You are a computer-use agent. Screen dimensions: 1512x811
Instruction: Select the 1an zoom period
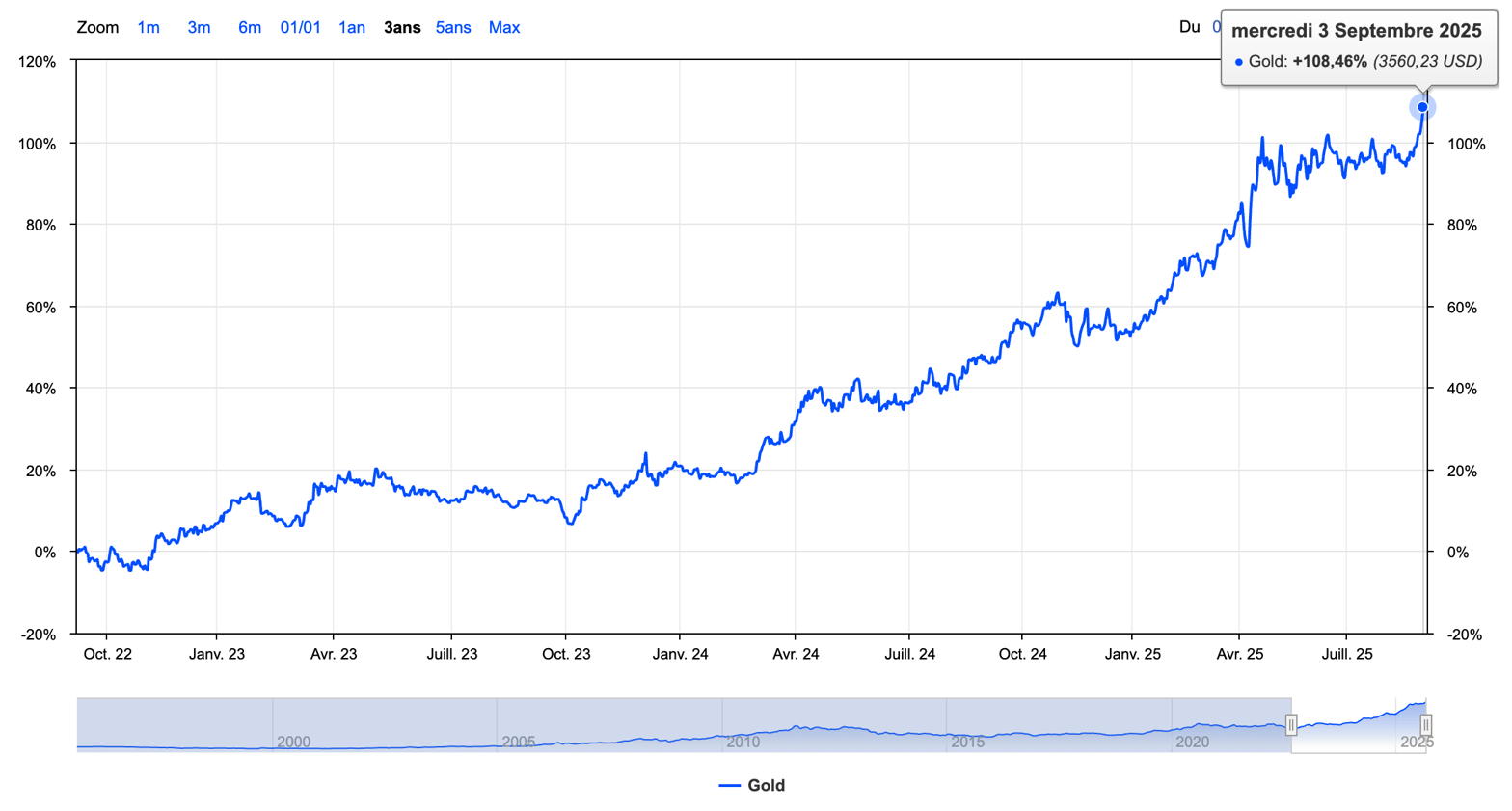pyautogui.click(x=352, y=27)
